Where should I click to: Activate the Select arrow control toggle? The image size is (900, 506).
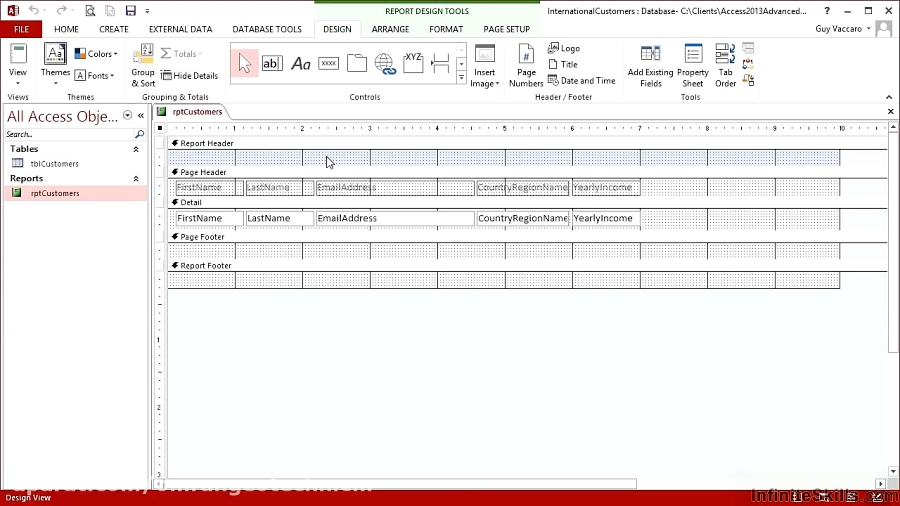[244, 64]
